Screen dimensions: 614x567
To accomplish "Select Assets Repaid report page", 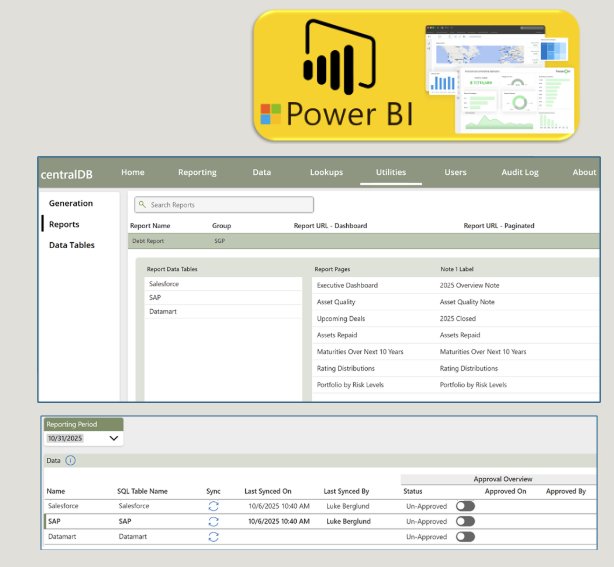I will click(x=337, y=335).
